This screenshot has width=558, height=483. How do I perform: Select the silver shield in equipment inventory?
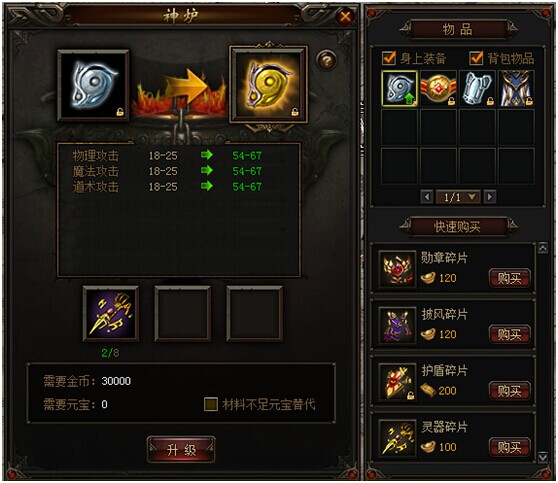pyautogui.click(x=399, y=88)
